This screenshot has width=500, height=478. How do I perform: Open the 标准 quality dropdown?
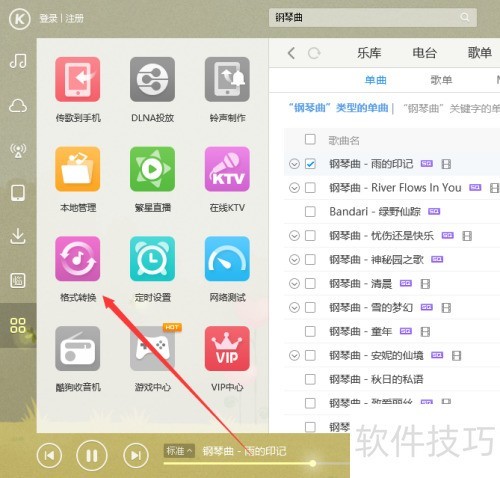(179, 451)
